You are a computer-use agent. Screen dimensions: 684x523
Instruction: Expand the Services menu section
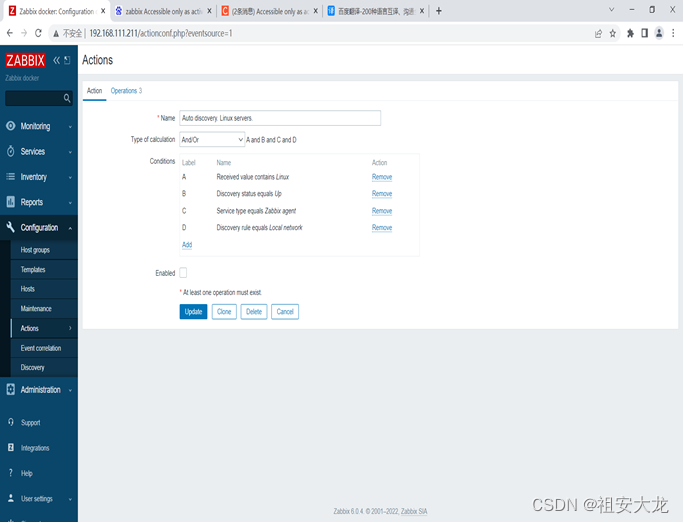click(x=70, y=152)
